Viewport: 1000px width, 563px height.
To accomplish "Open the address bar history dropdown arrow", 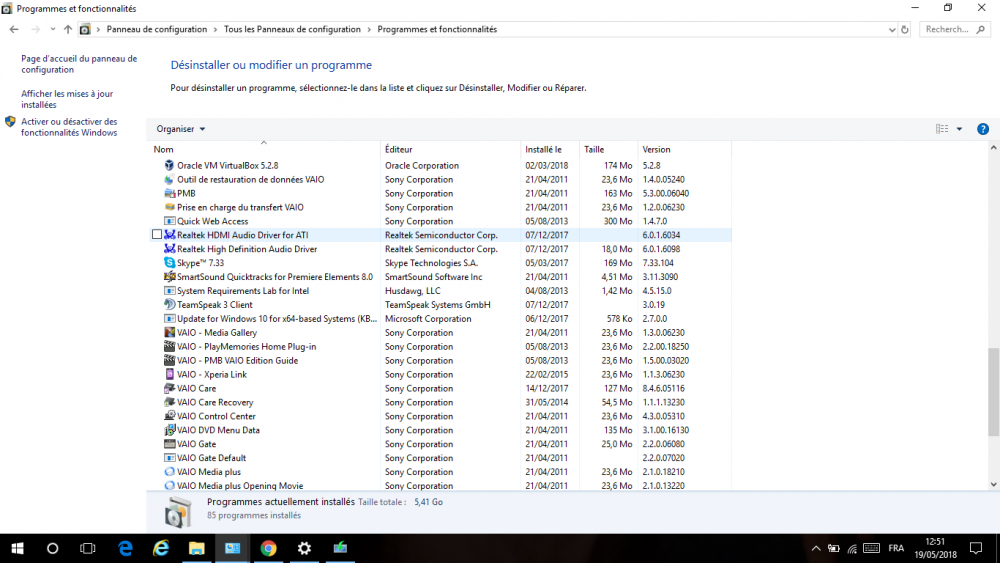I will tap(890, 30).
